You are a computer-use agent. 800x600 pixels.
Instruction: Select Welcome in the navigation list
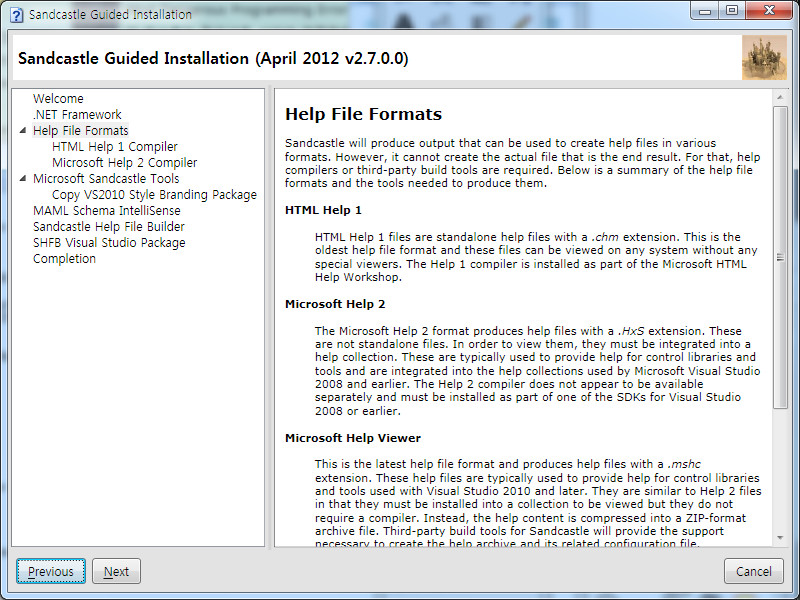pyautogui.click(x=58, y=98)
